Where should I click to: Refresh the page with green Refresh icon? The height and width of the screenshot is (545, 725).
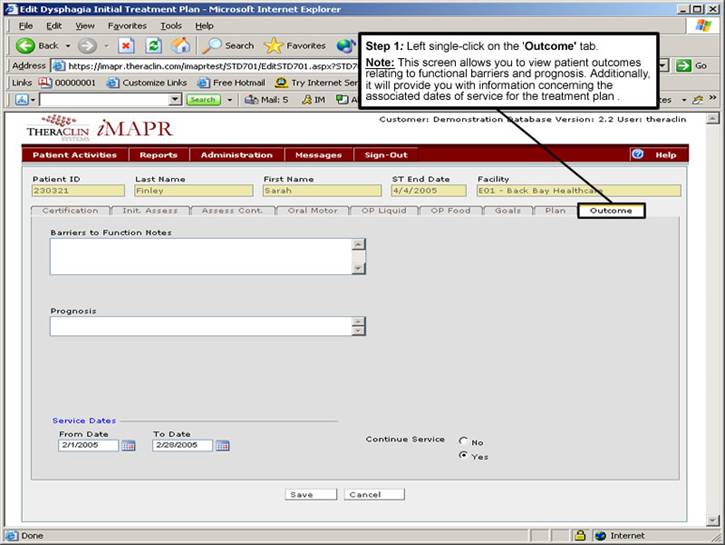coord(153,45)
